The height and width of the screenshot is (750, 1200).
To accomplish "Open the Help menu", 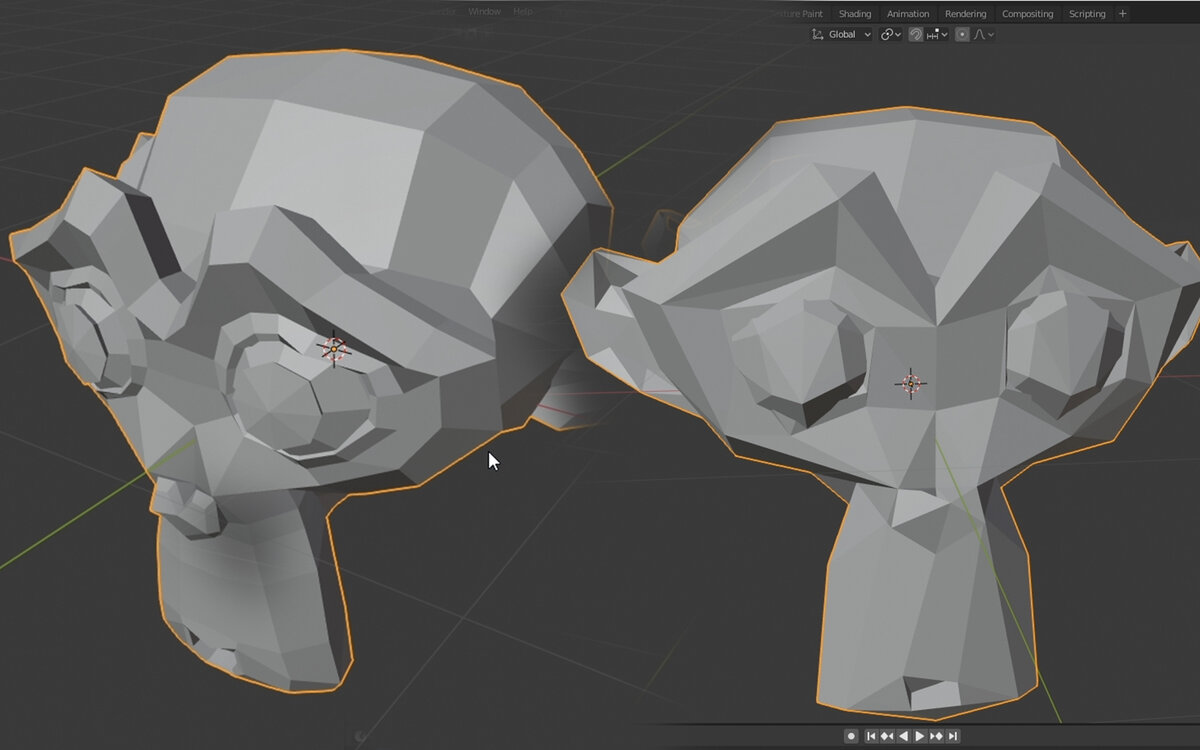I will [x=523, y=12].
